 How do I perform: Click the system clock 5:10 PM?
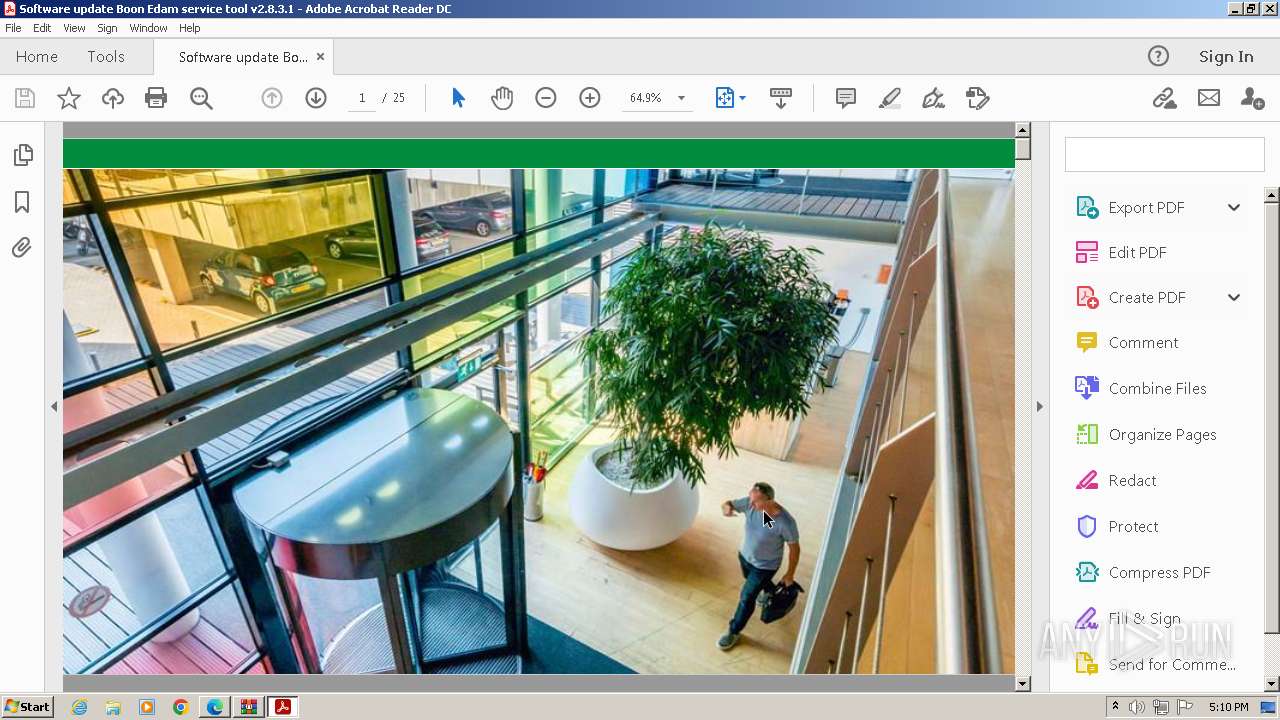tap(1228, 707)
